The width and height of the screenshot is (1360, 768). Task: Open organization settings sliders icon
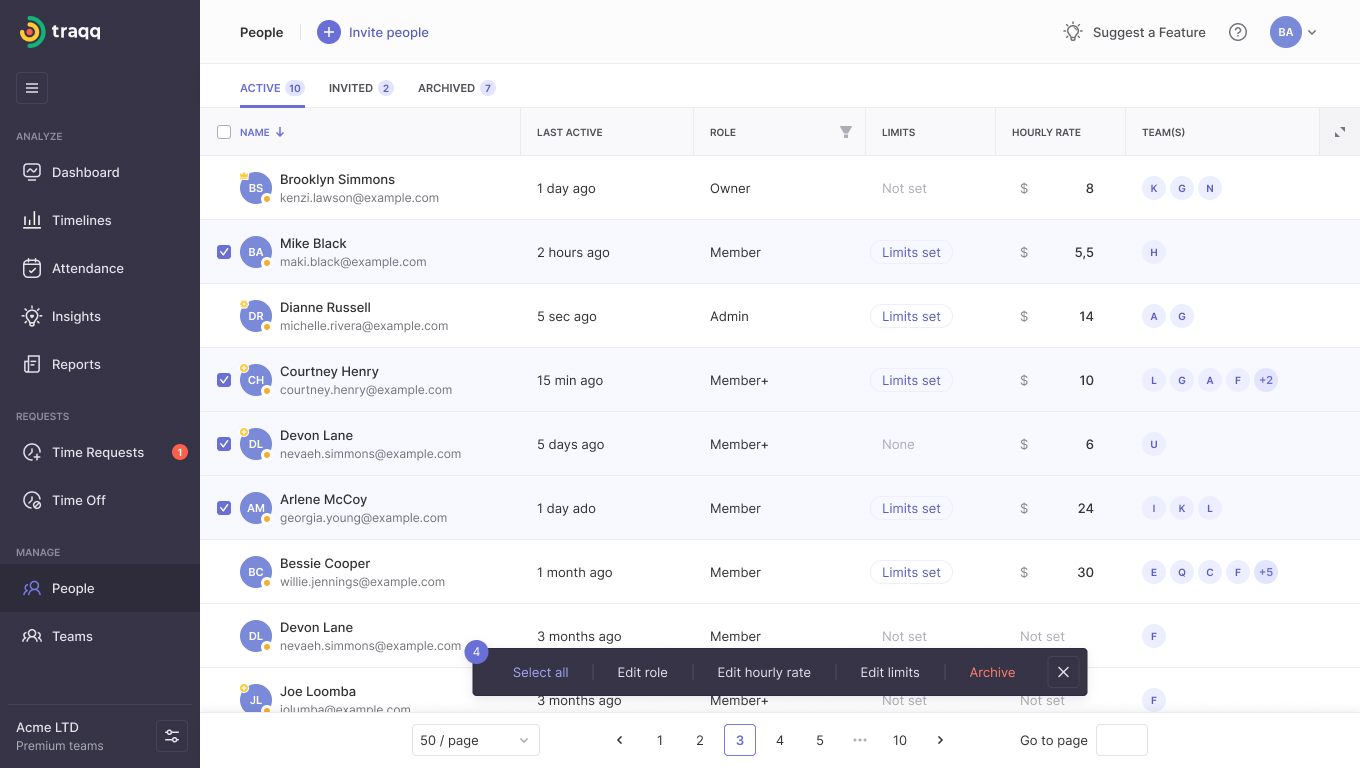point(172,736)
